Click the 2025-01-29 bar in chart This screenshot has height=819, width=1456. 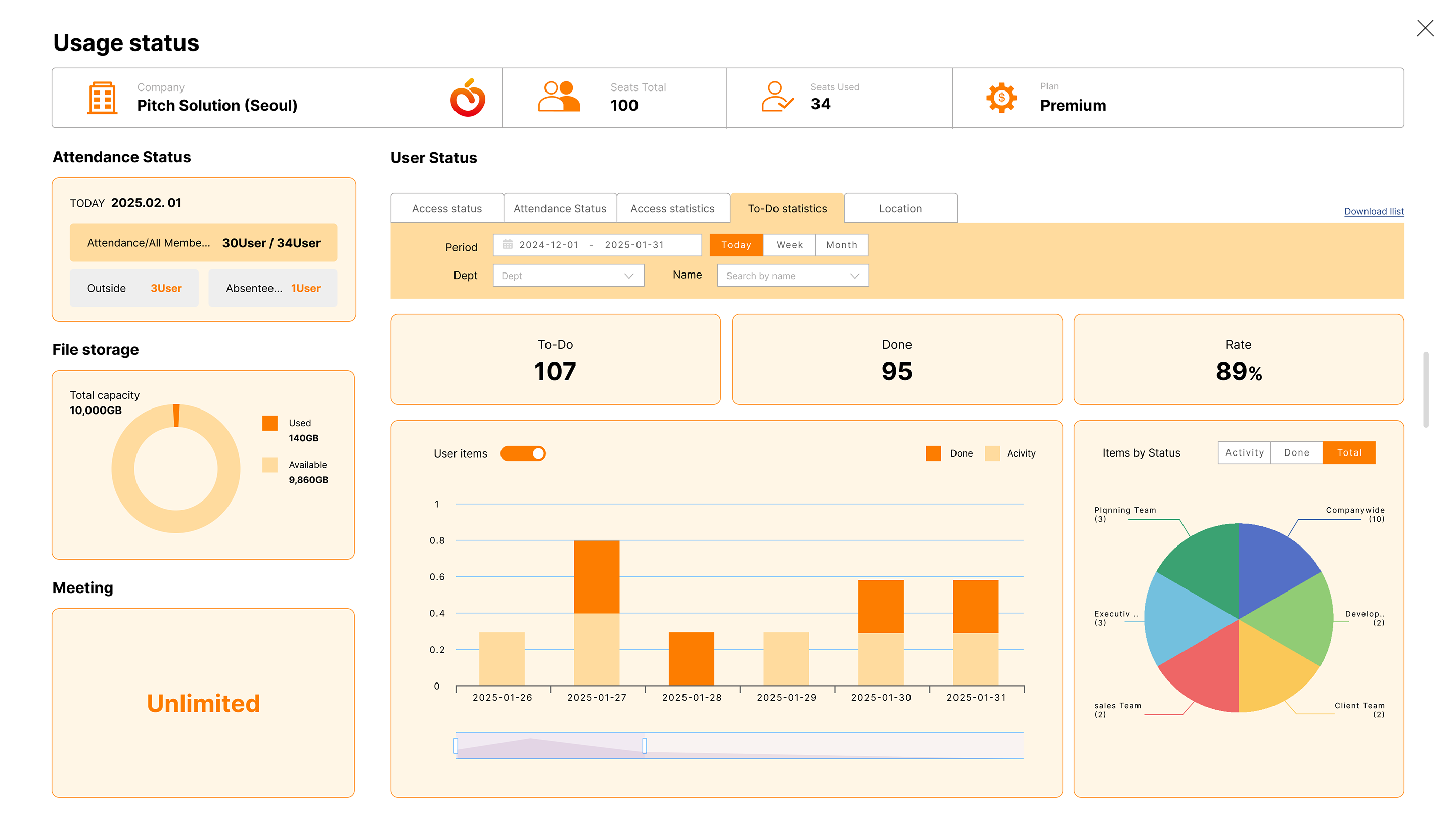tap(786, 659)
